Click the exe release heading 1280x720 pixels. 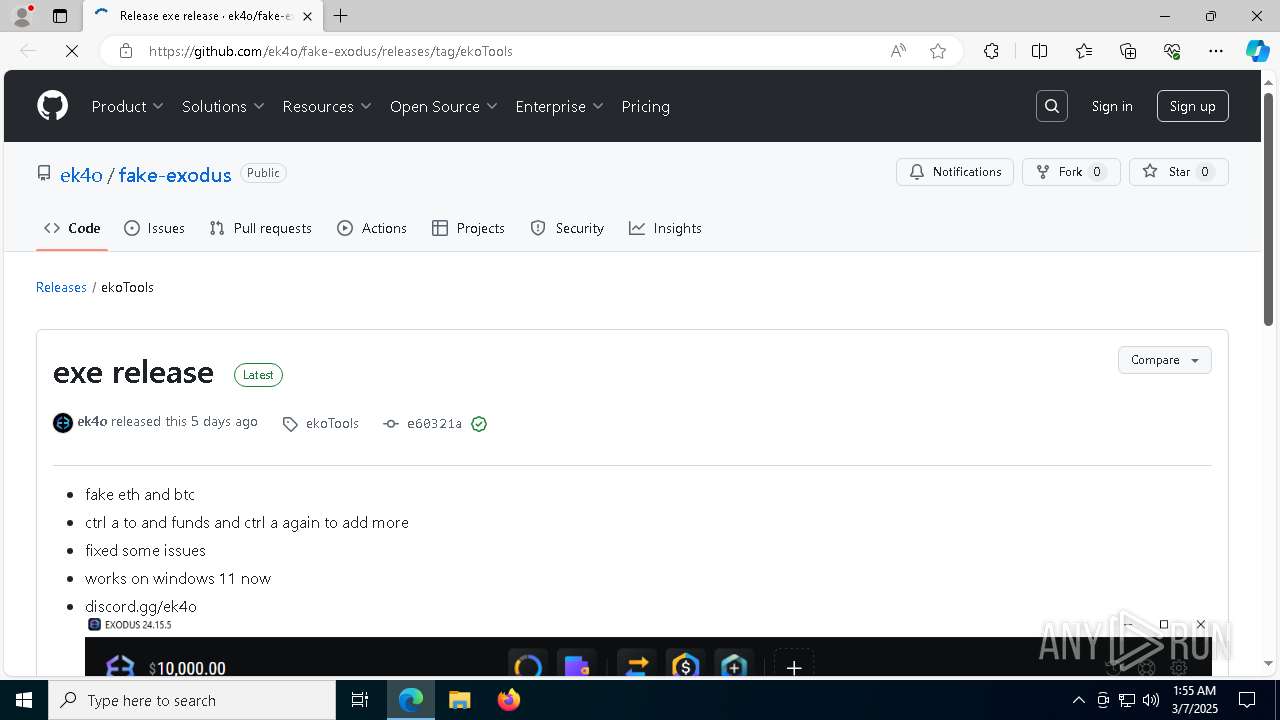pos(133,372)
